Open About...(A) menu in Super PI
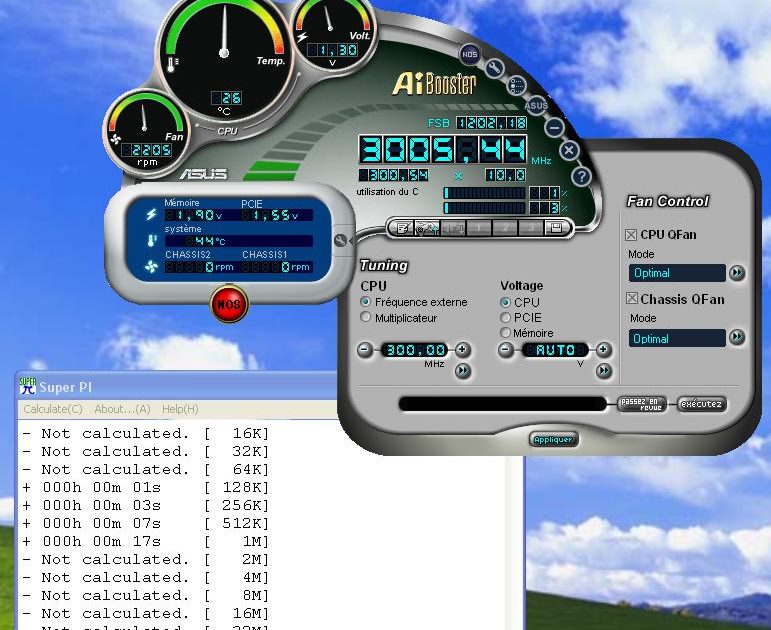 122,409
